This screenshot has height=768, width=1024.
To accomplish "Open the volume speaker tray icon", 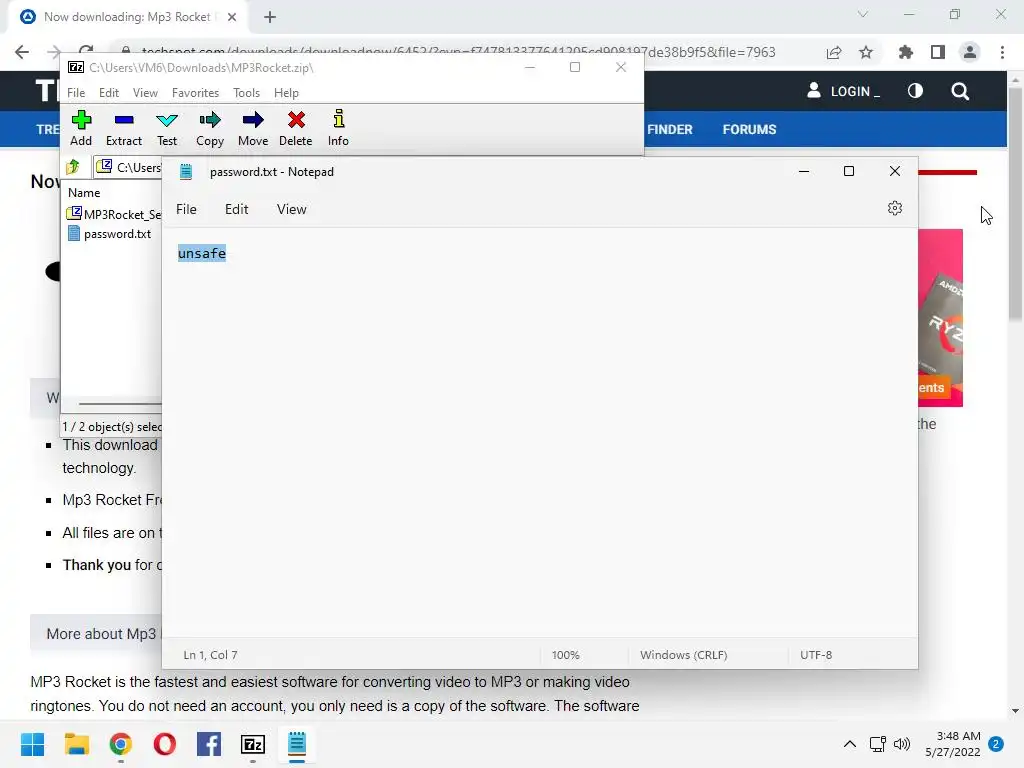I will coord(902,744).
